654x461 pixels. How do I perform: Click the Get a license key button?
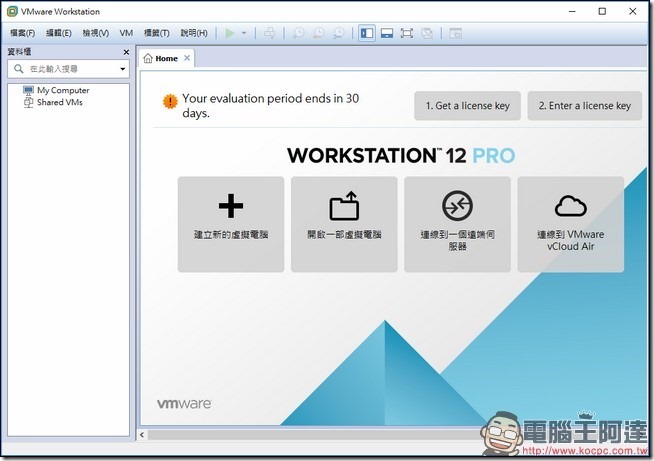pyautogui.click(x=468, y=106)
